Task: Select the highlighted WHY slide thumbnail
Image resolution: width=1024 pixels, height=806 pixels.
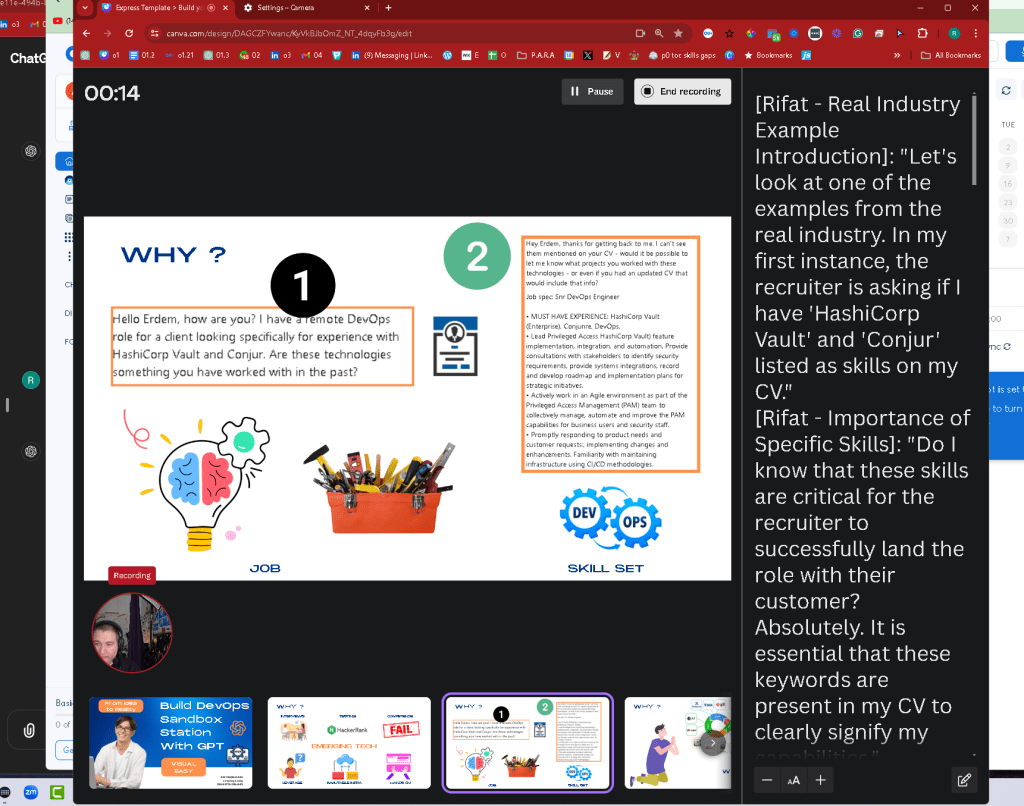Action: [x=528, y=743]
